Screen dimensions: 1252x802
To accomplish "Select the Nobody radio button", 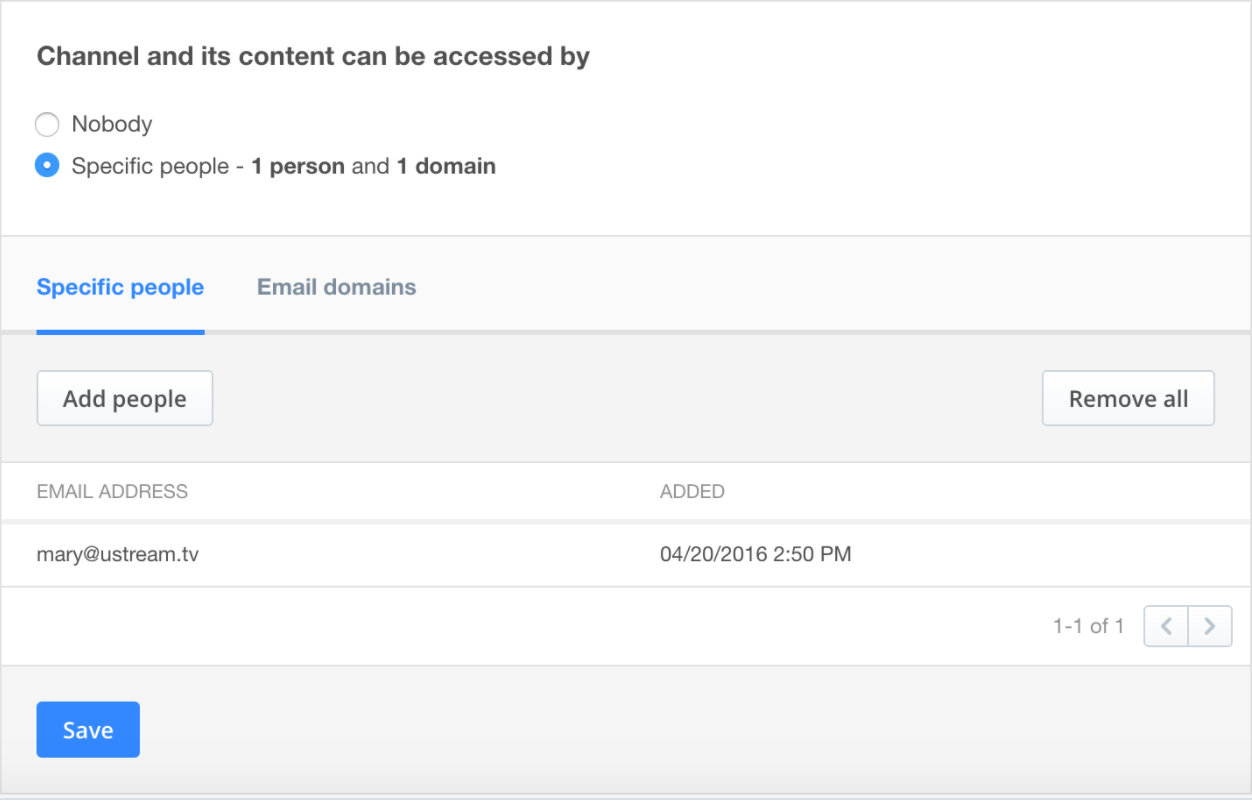I will point(47,124).
